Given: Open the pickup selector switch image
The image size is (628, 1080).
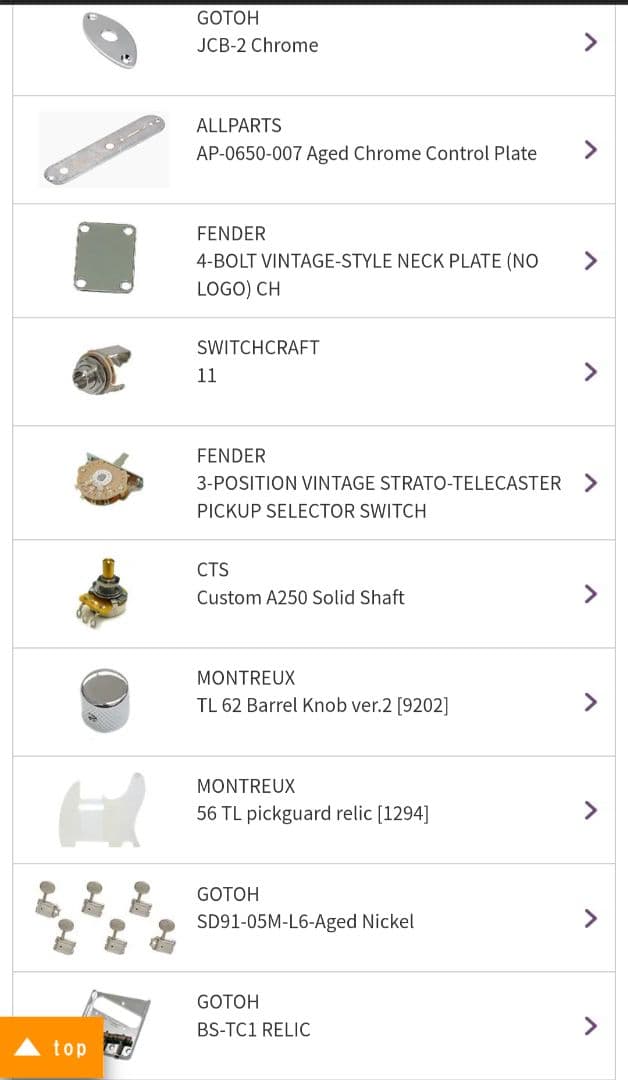Looking at the screenshot, I should [104, 480].
